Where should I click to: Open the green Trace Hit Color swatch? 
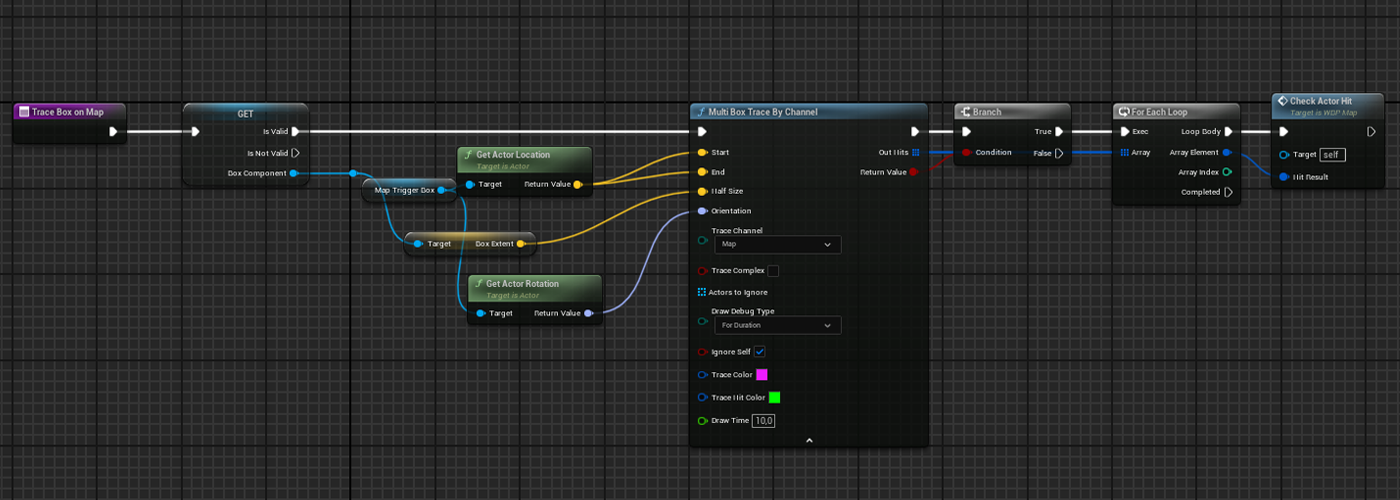pos(774,398)
